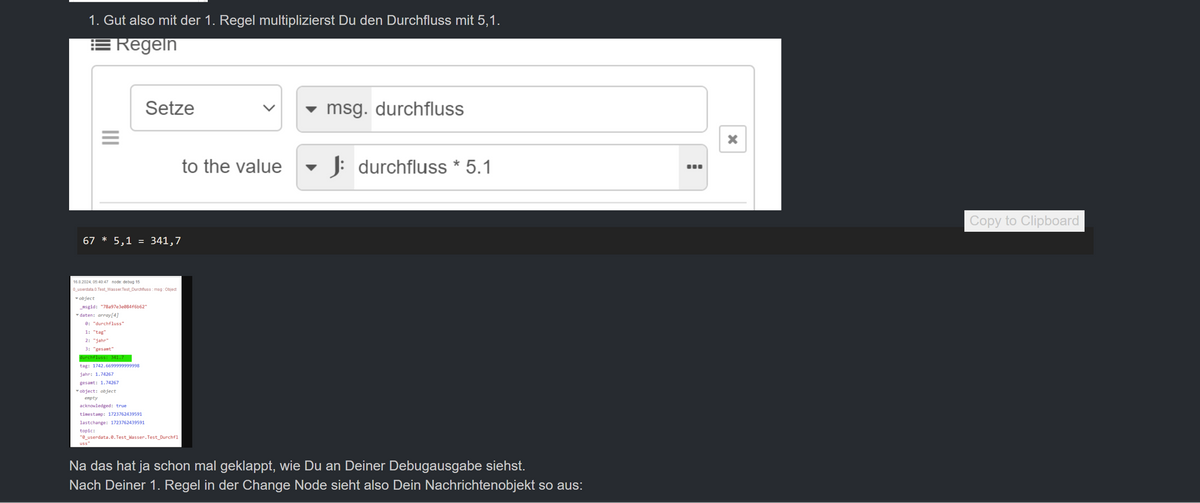This screenshot has width=1200, height=503.
Task: Click the 'to the value' label
Action: (x=232, y=167)
